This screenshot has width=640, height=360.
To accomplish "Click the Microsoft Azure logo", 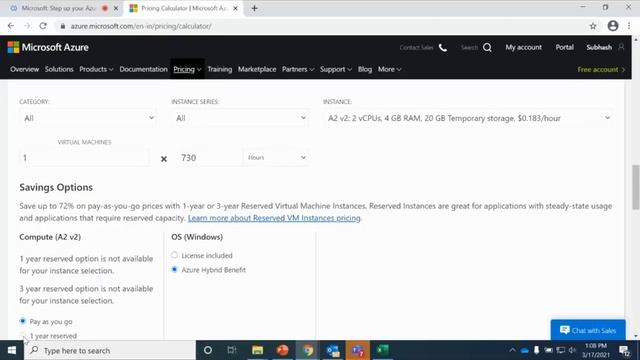I will [x=48, y=47].
